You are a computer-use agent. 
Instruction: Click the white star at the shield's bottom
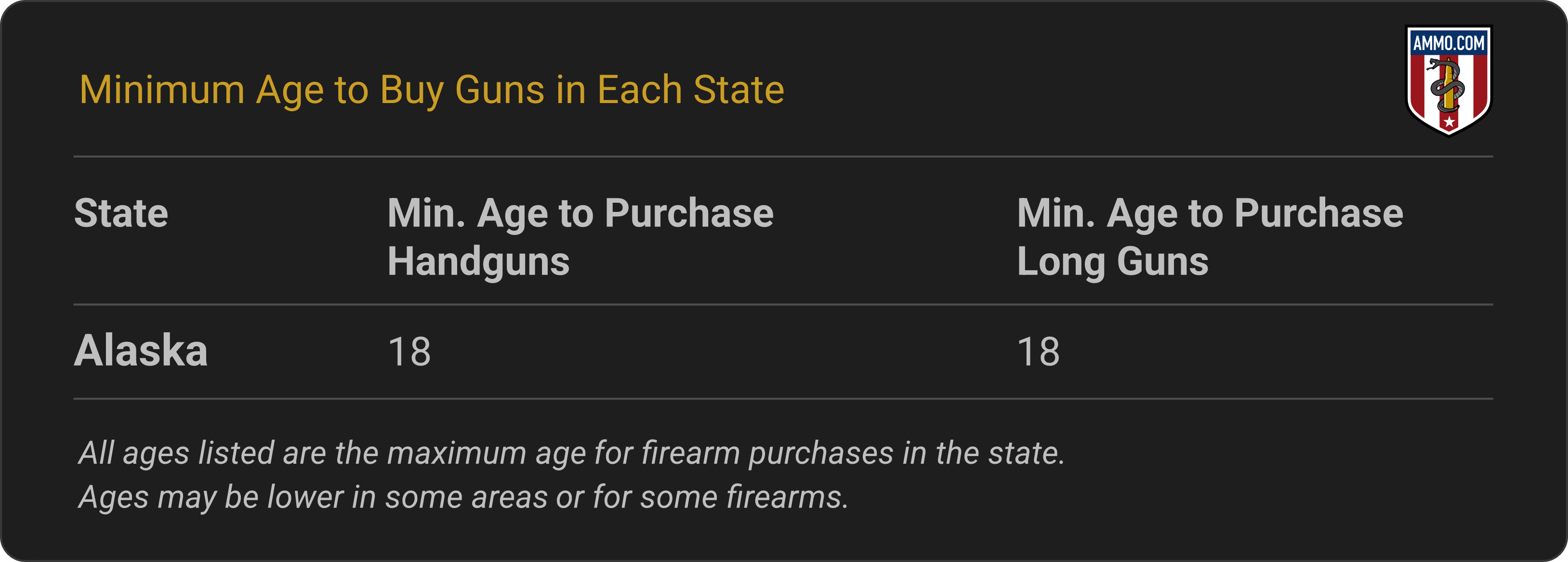point(1449,122)
